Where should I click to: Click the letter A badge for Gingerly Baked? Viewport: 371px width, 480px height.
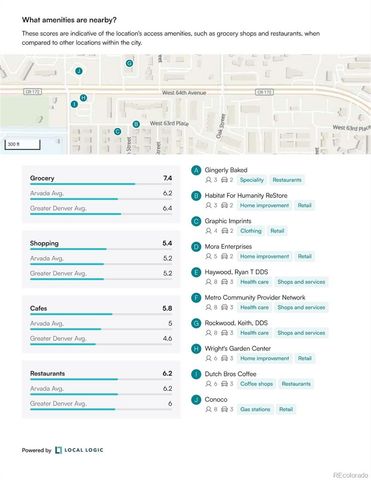(196, 170)
